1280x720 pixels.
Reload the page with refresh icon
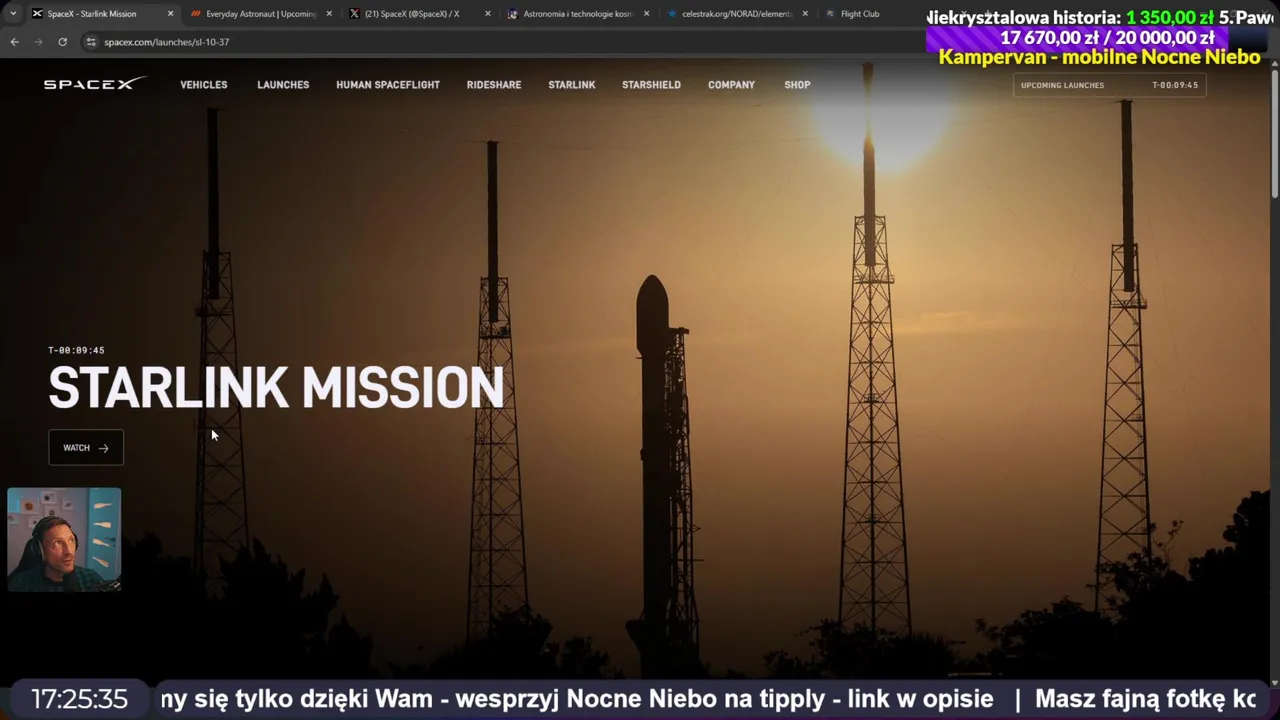coord(62,42)
